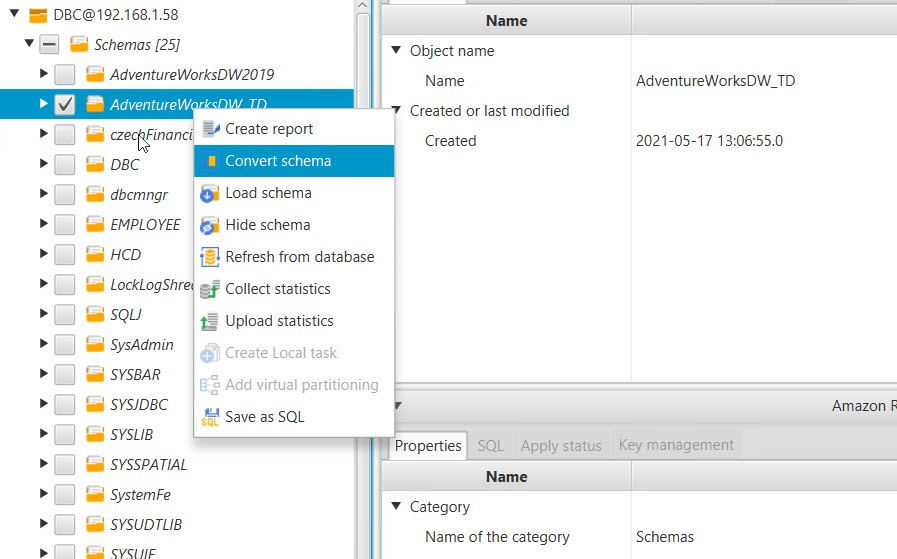Check the HCD schema checkbox
897x559 pixels.
point(65,254)
